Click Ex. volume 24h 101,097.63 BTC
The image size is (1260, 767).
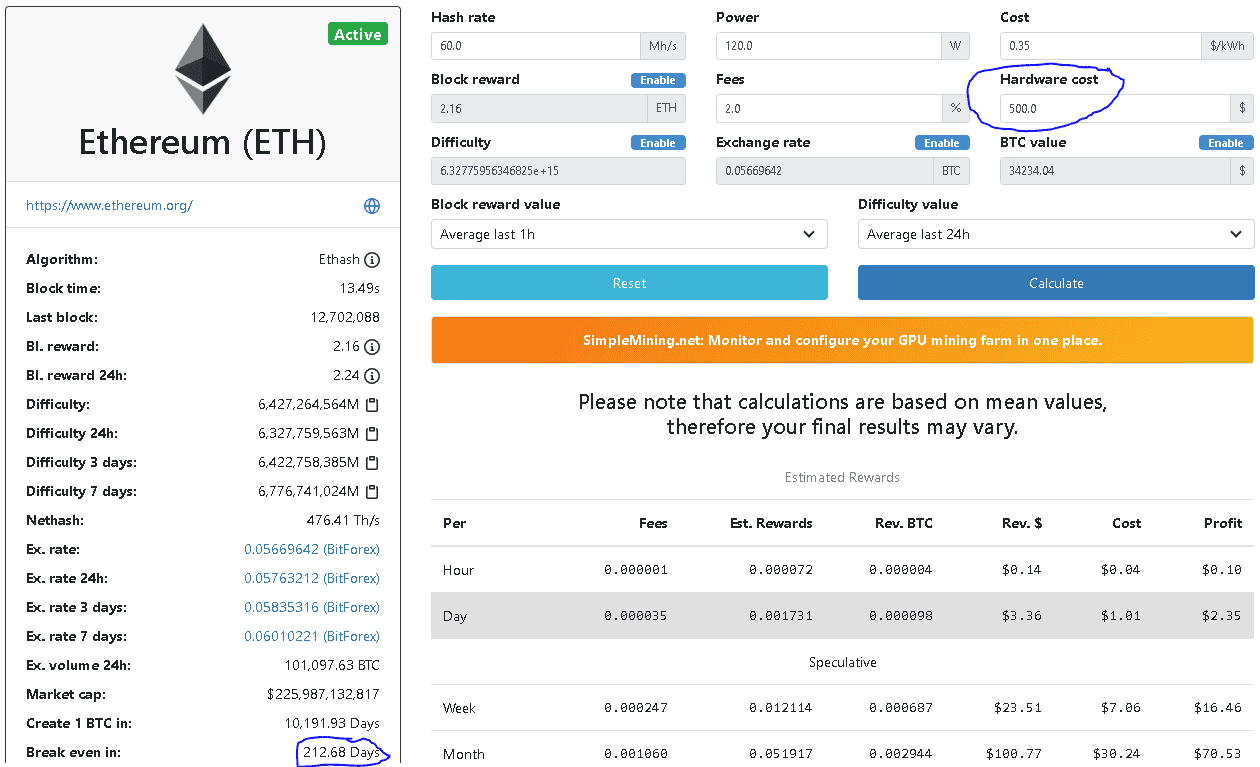coord(332,666)
